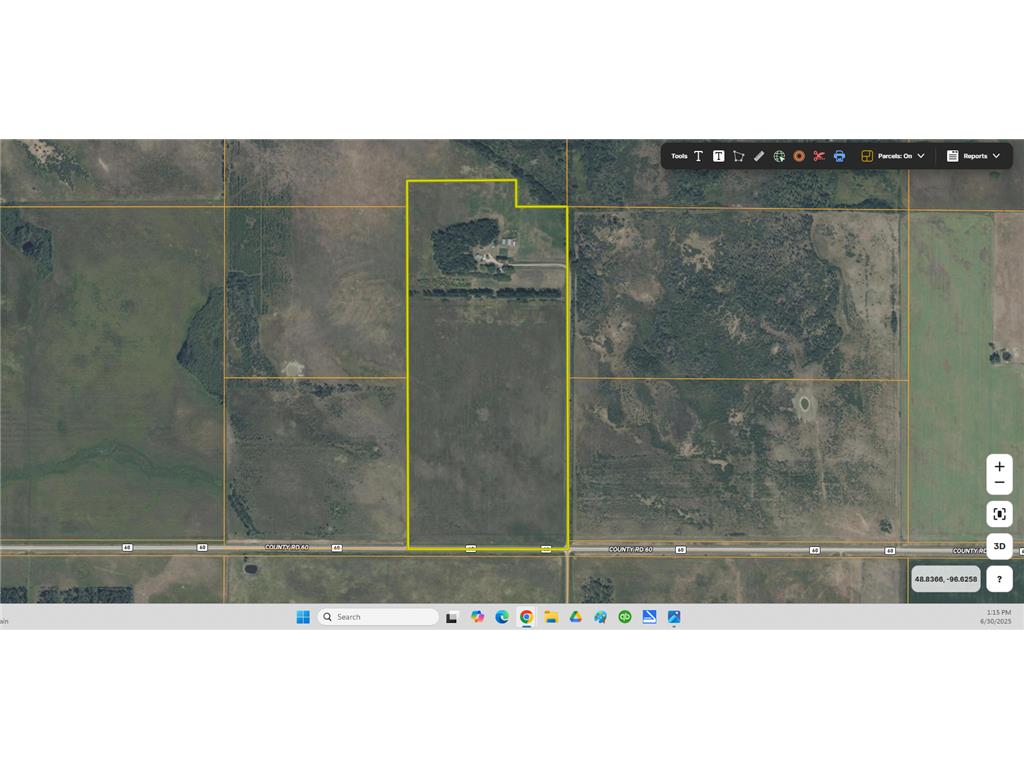
Task: Toggle Parcels off
Action: coord(897,156)
